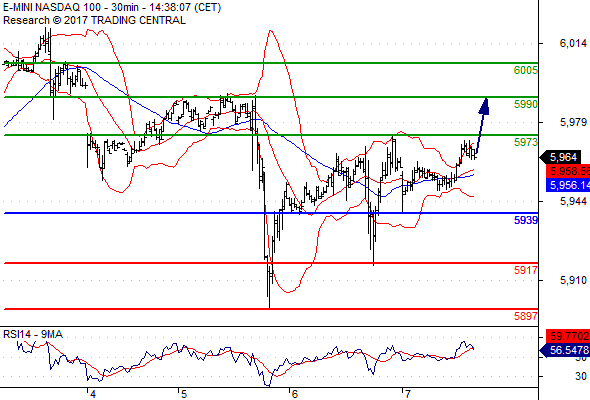Image resolution: width=590 pixels, height=400 pixels.
Task: Click the 'RSI14 - 9MA' indicator label
Action: (33, 334)
